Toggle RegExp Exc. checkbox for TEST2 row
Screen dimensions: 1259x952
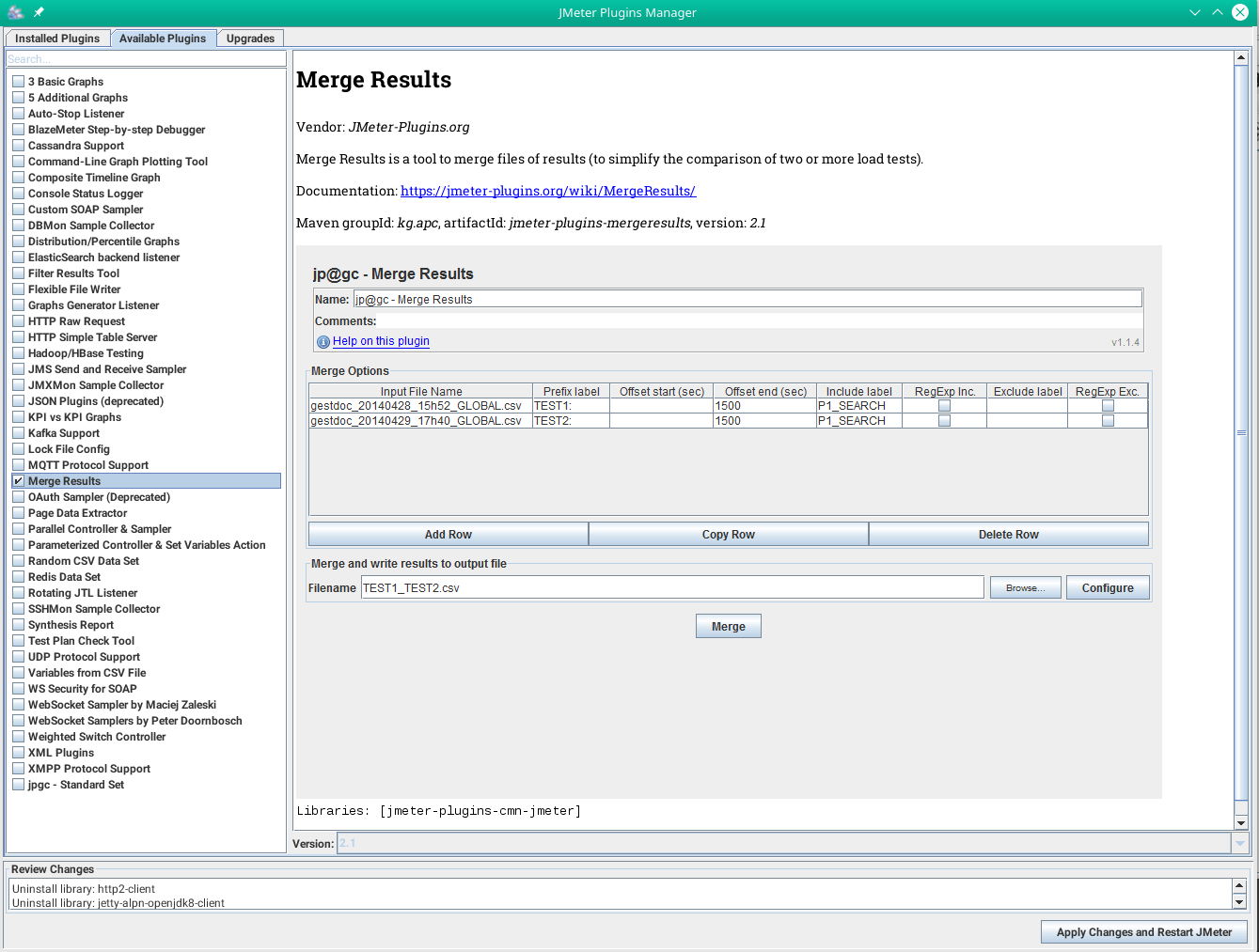[1108, 421]
